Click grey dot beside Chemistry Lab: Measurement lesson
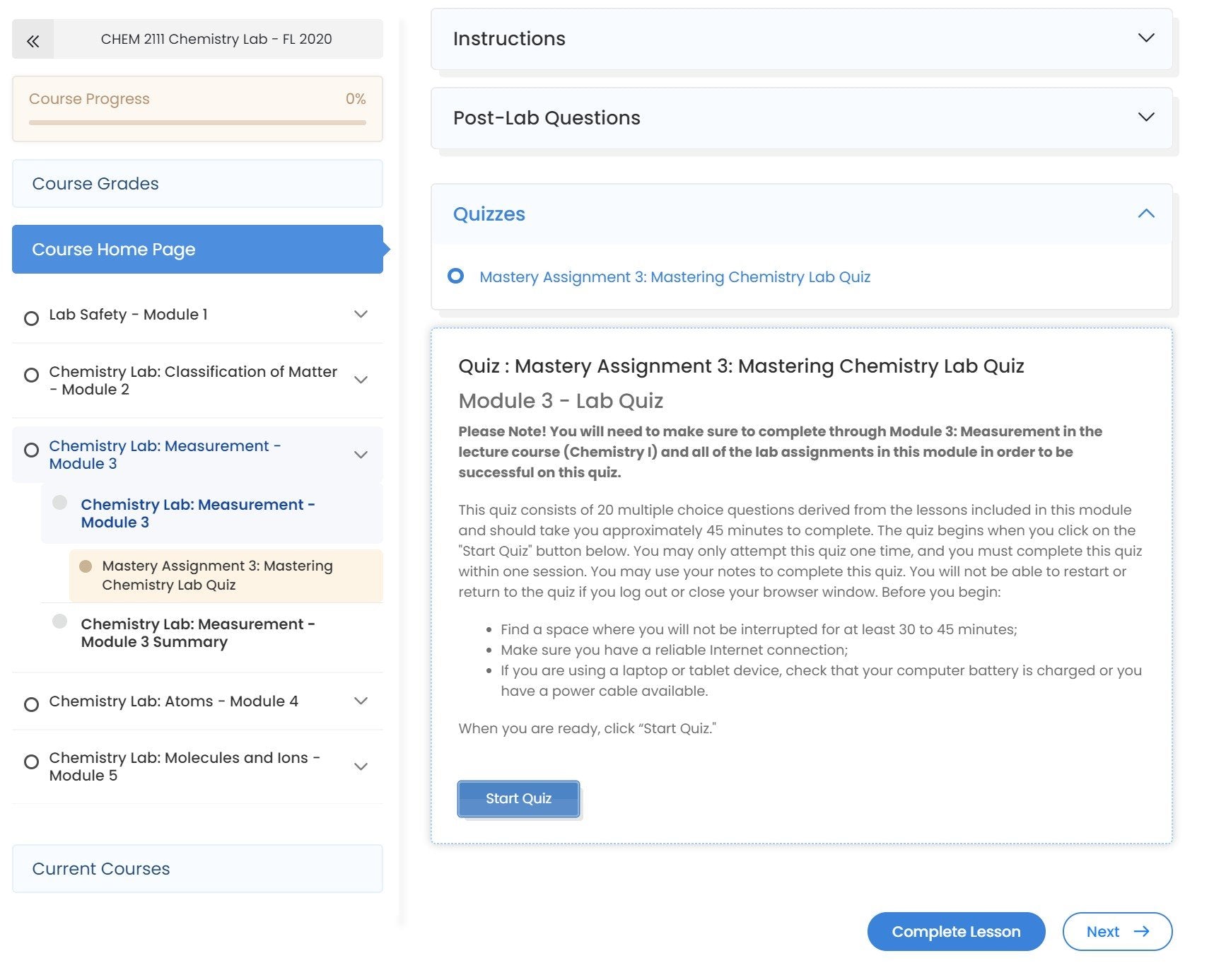The image size is (1226, 980). 60,502
